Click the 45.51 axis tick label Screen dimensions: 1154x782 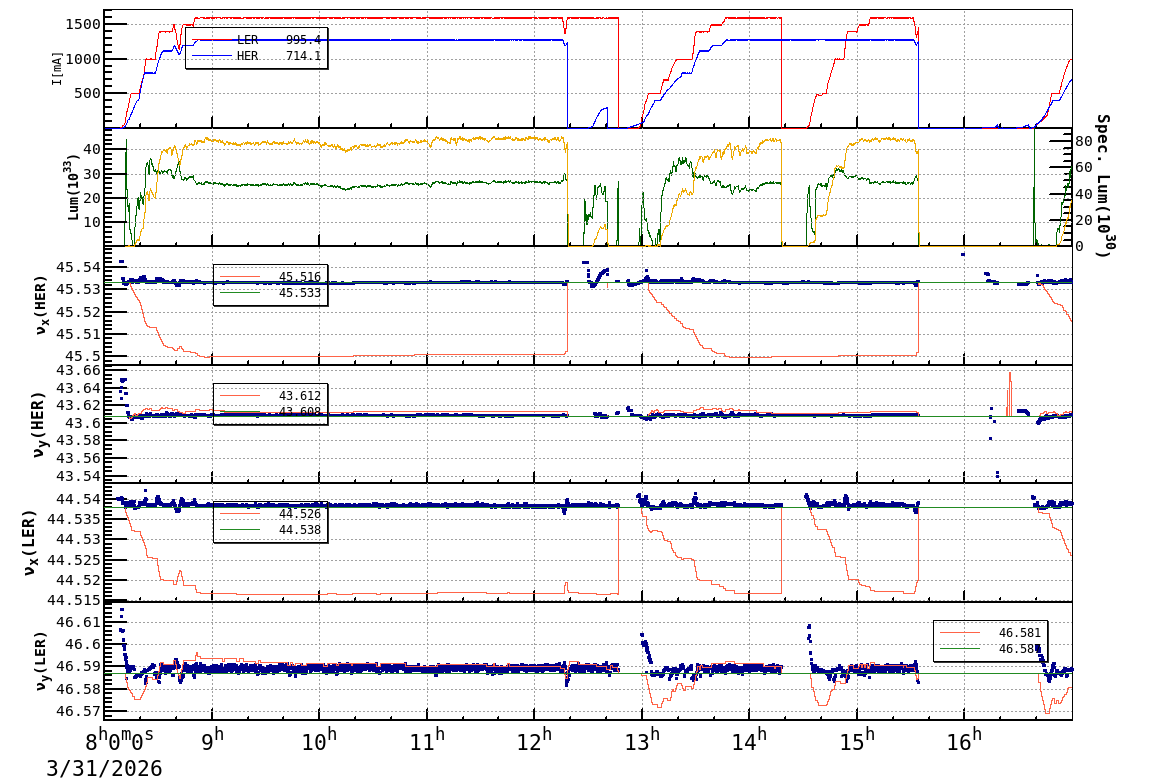click(x=79, y=334)
